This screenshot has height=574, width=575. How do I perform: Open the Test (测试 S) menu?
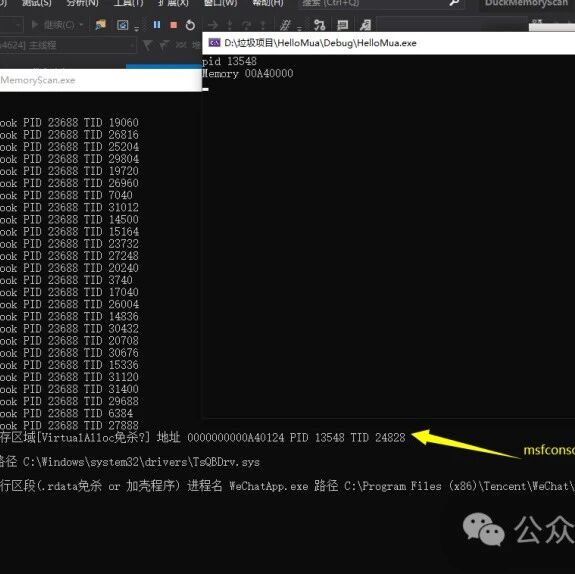click(37, 3)
